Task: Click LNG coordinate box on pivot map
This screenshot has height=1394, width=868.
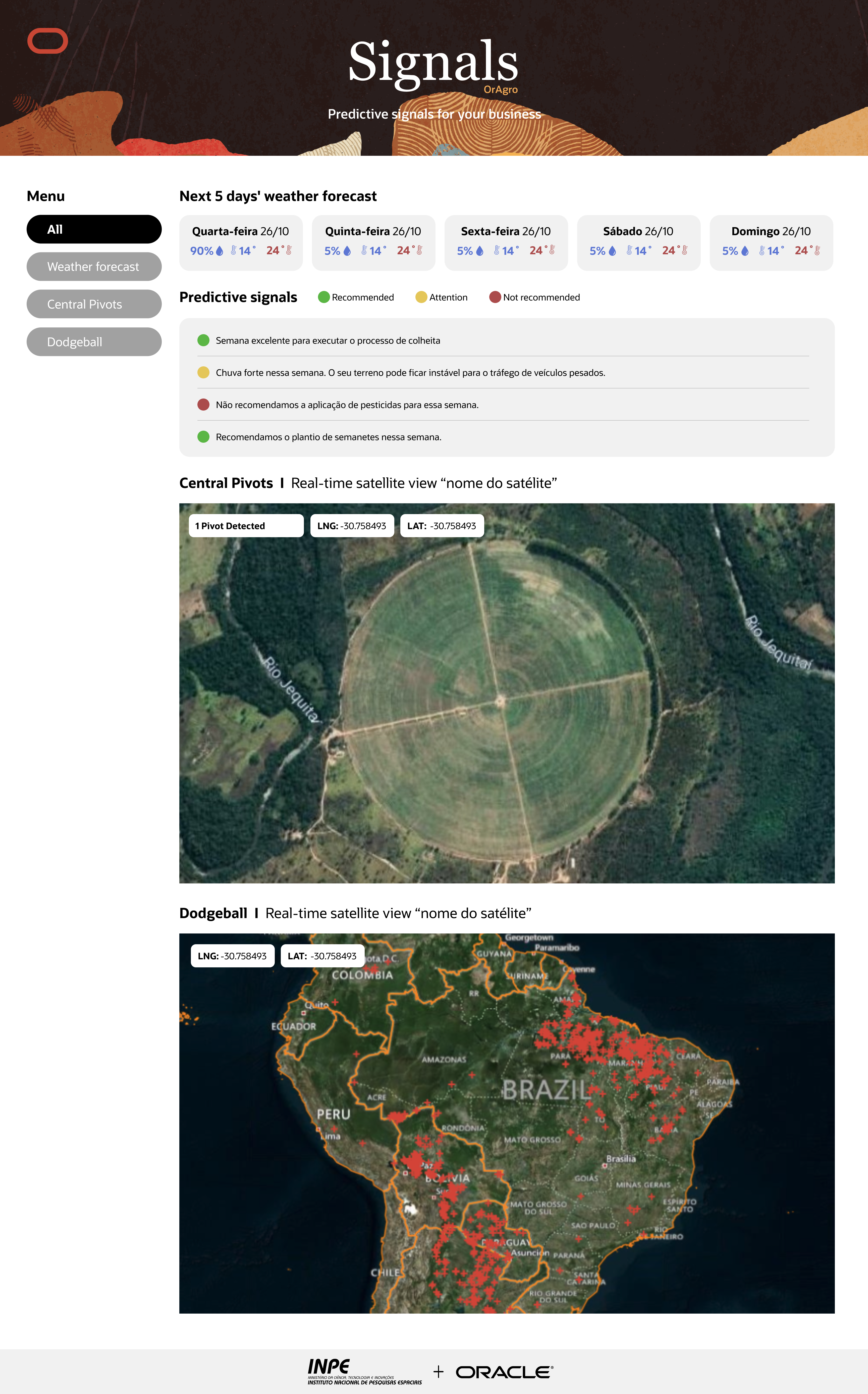Action: point(352,525)
